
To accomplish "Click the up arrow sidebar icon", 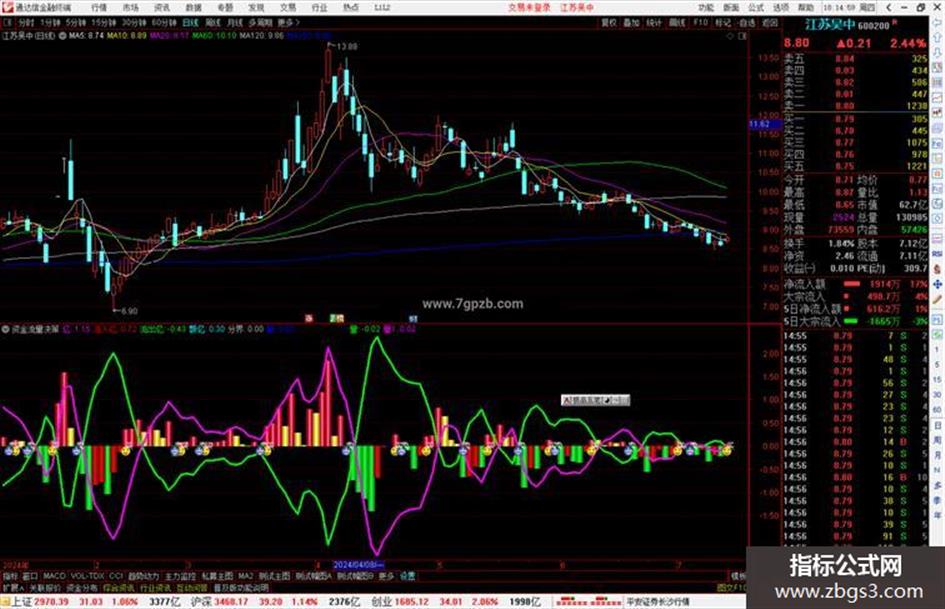I will (937, 38).
